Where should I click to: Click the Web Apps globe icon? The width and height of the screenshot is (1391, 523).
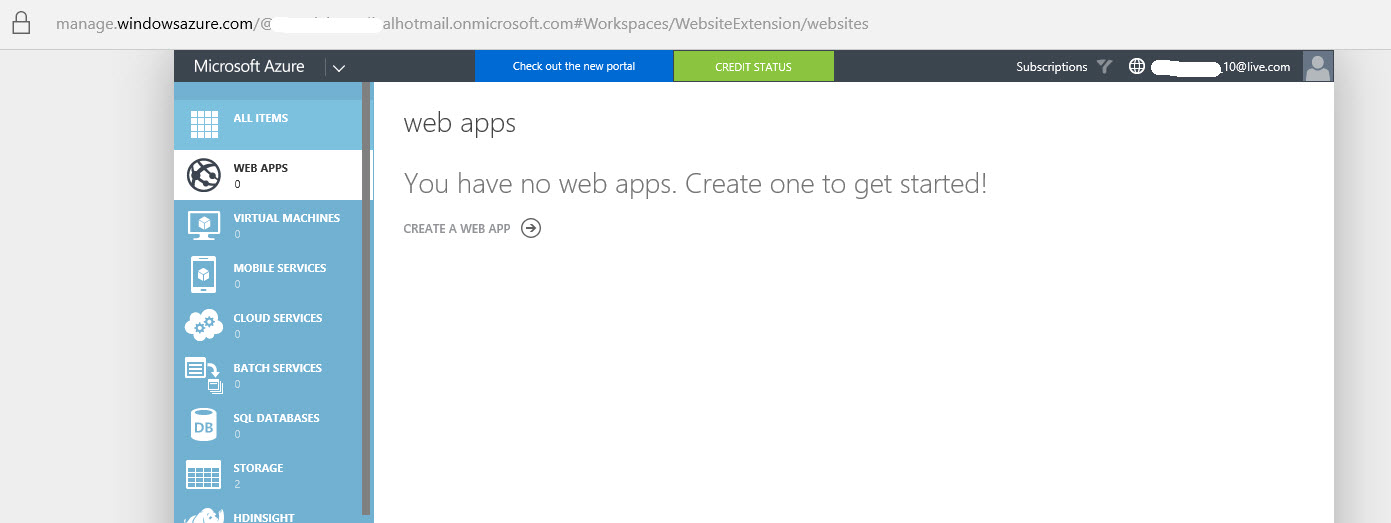point(204,175)
